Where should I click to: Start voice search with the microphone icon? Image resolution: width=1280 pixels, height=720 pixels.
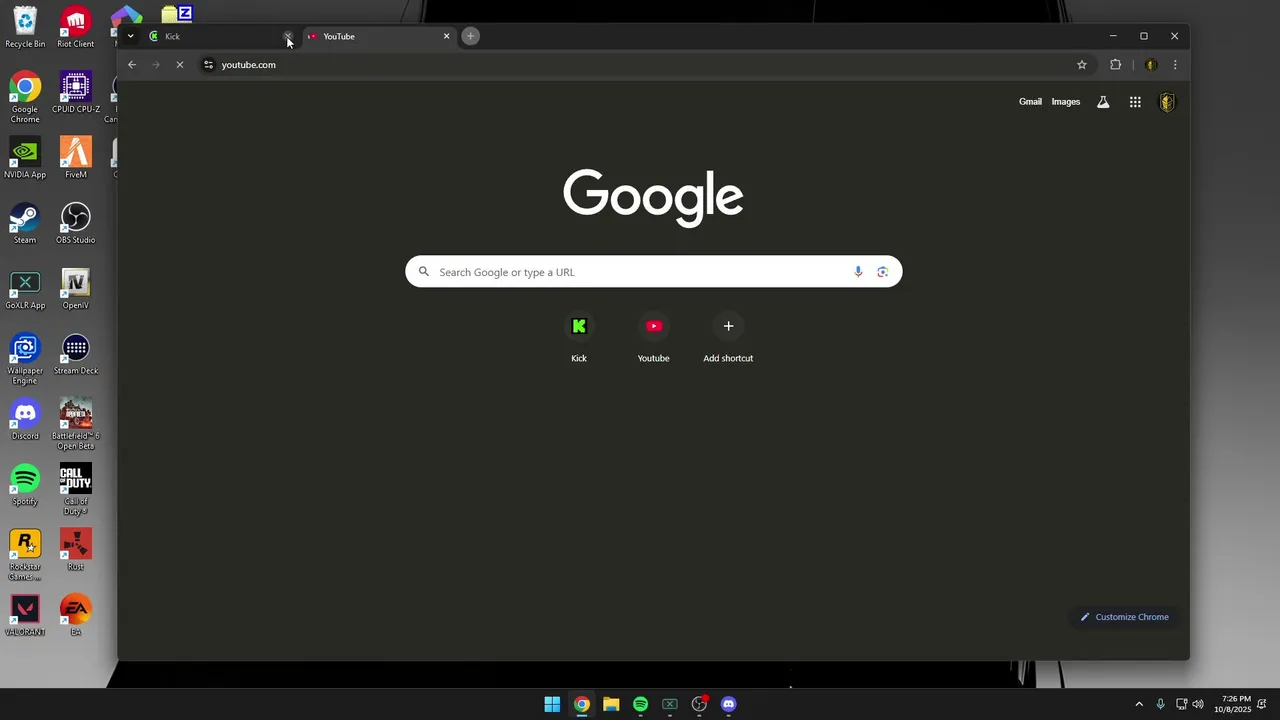click(x=858, y=272)
